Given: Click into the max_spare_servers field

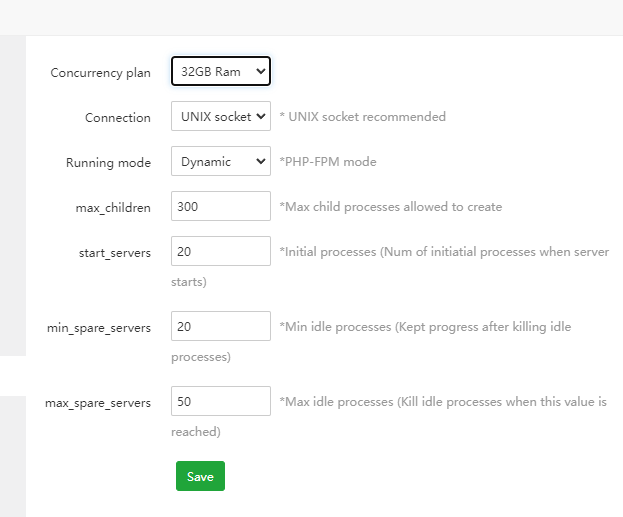Looking at the screenshot, I should (x=220, y=402).
